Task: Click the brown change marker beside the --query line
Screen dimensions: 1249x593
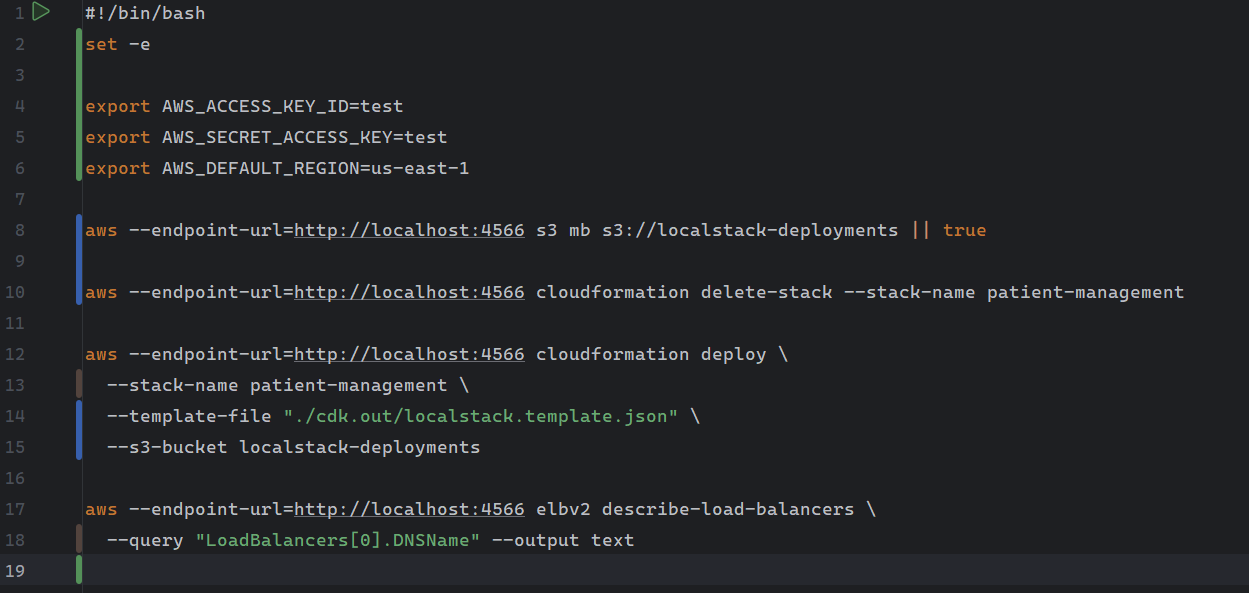Action: pos(79,540)
